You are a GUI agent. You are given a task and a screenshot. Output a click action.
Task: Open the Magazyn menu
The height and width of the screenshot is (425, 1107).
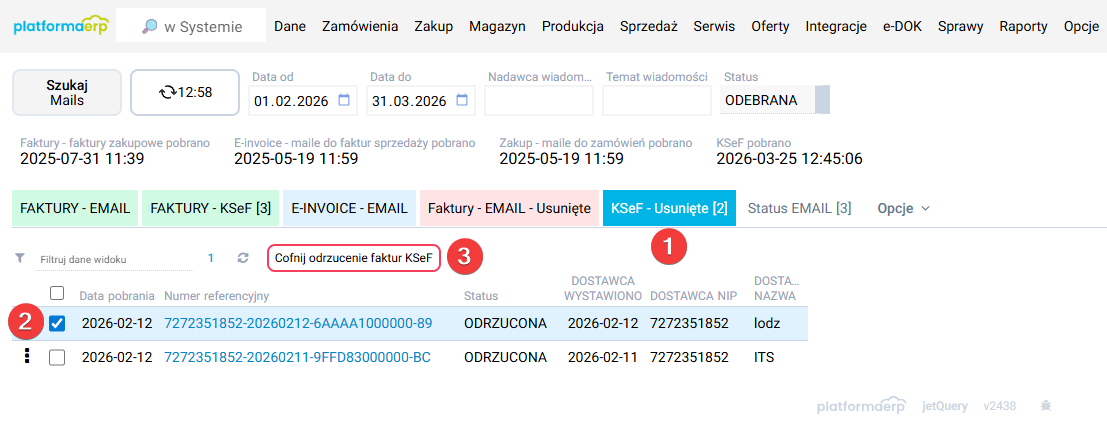[497, 27]
